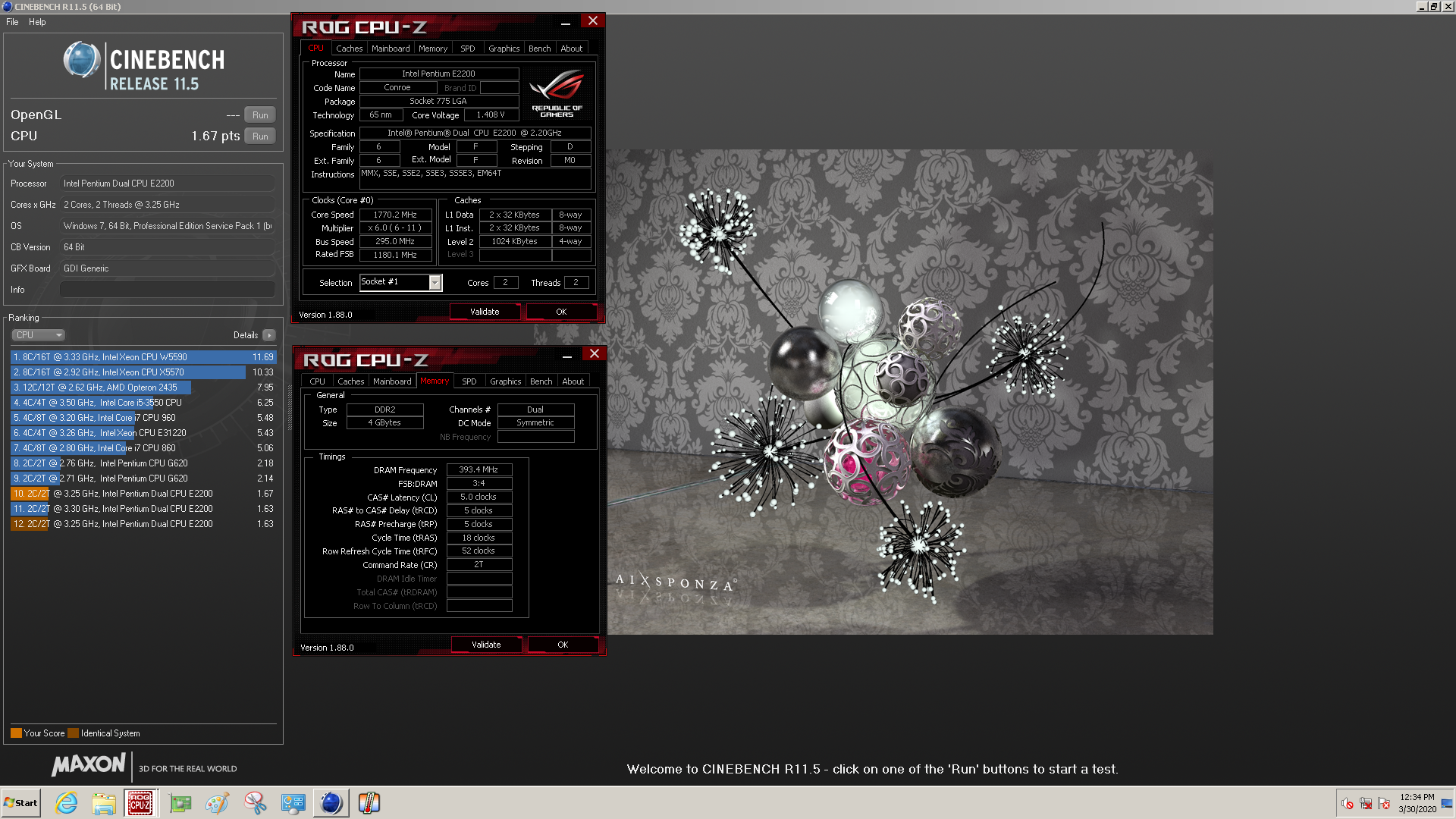Image resolution: width=1456 pixels, height=819 pixels.
Task: Open the CPU ranking type dropdown
Action: pos(38,335)
